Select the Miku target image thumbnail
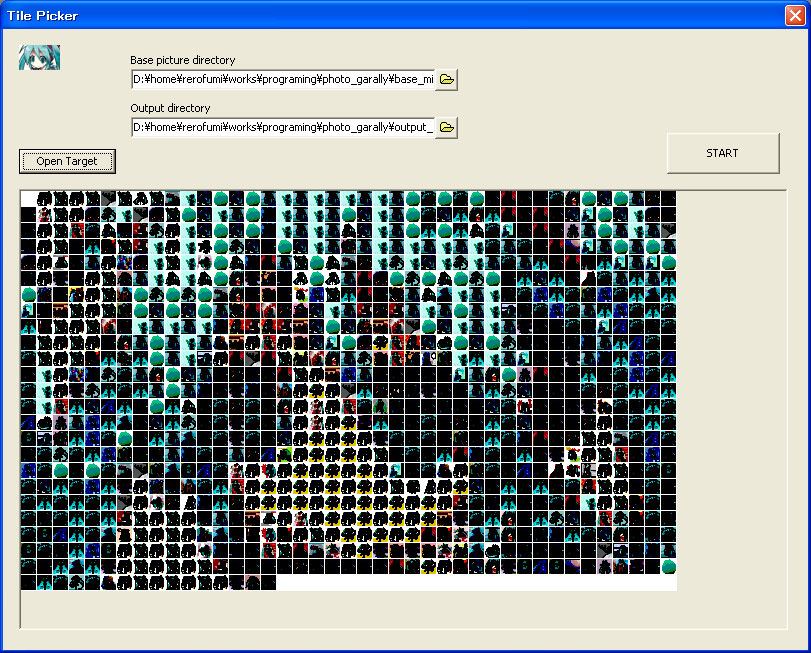Viewport: 811px width, 653px height. [39, 57]
